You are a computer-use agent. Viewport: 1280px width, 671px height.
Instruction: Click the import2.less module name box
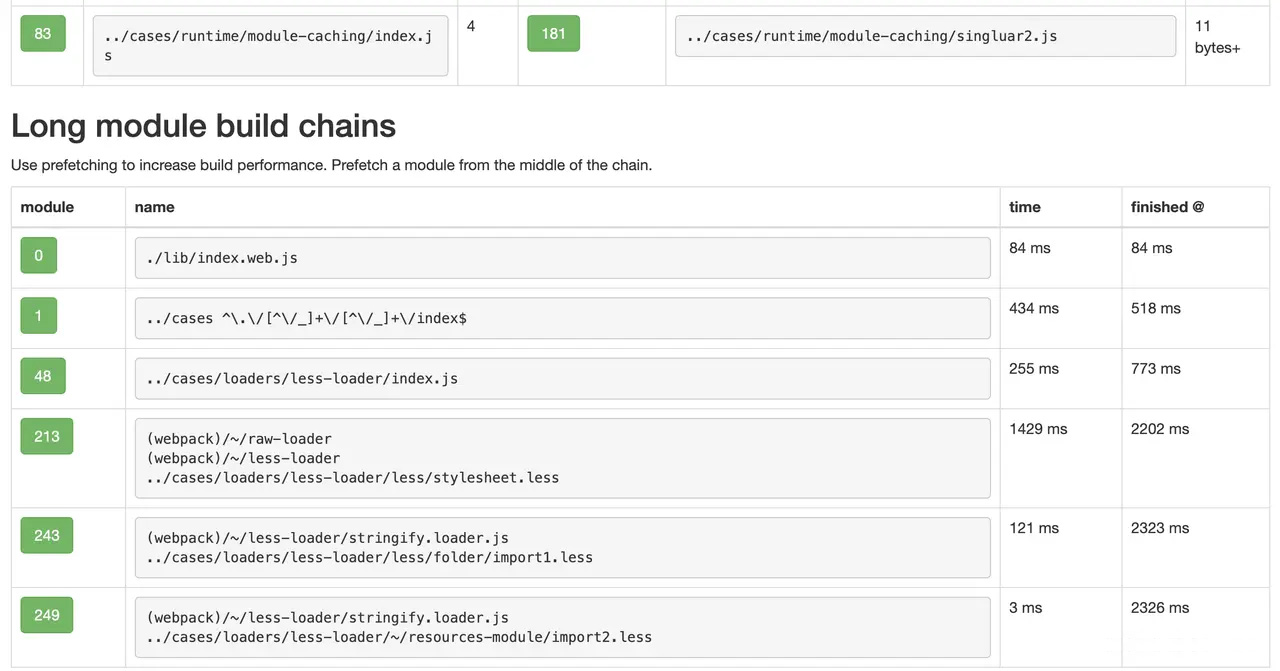(562, 627)
